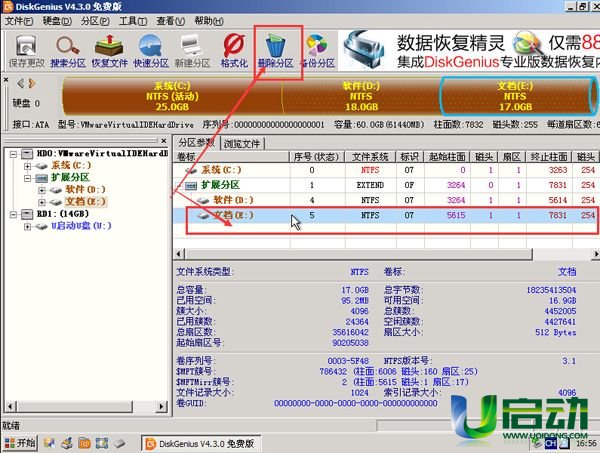Sort by the 卷标 column header

click(232, 156)
